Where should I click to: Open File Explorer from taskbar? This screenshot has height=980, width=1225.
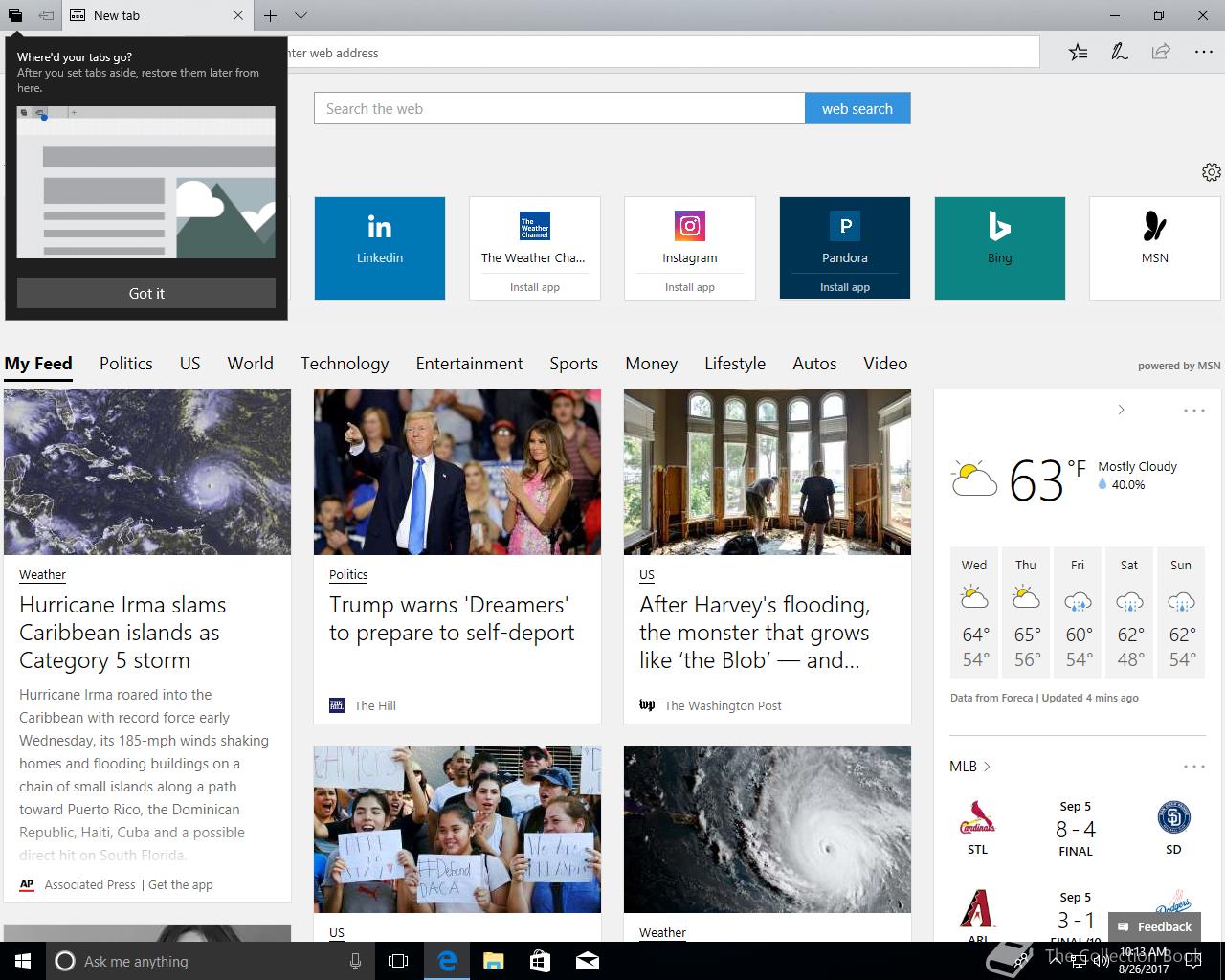(493, 961)
